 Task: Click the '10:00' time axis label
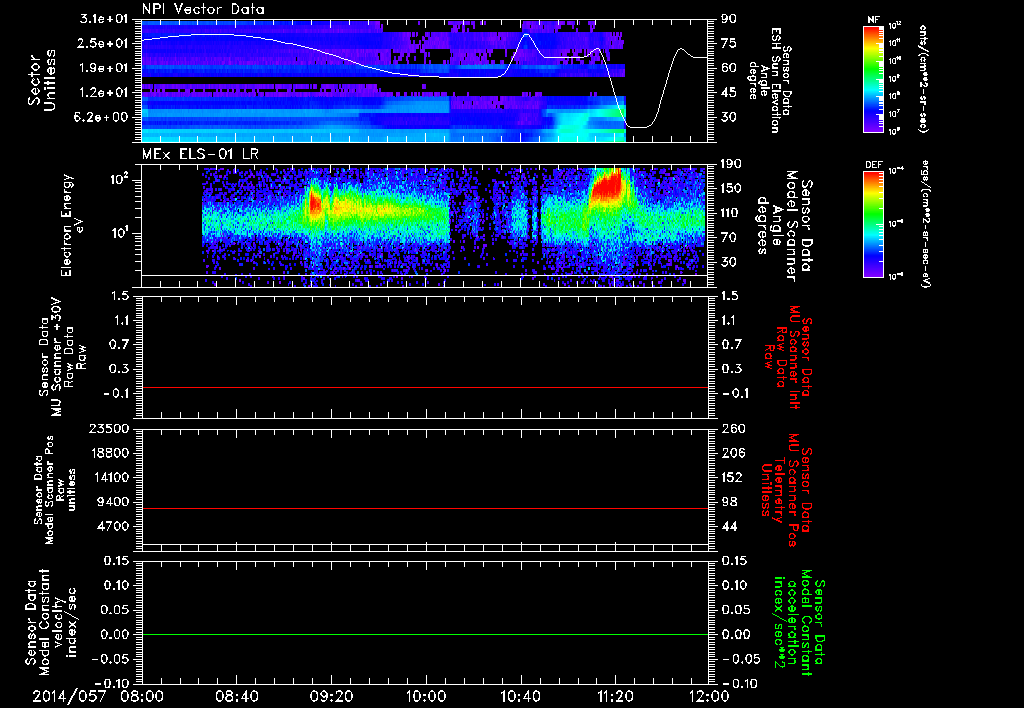coord(426,696)
